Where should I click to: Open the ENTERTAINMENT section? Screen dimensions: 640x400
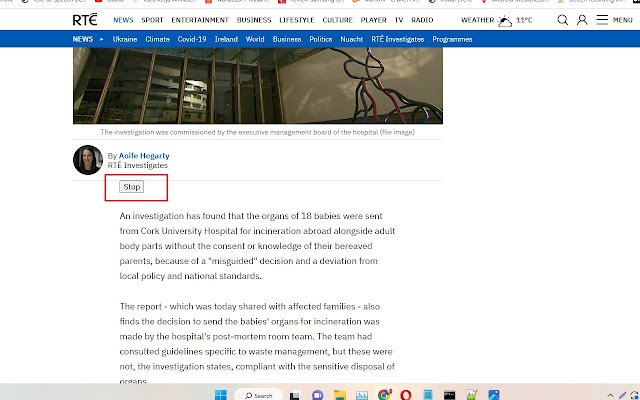coord(200,20)
